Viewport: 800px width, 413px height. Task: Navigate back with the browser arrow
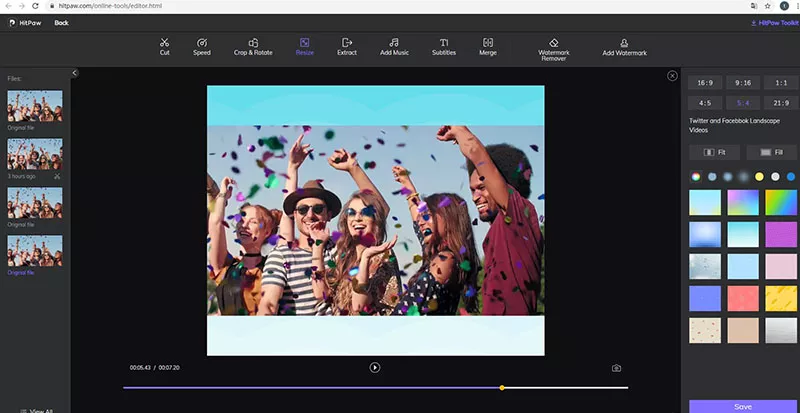(x=8, y=6)
